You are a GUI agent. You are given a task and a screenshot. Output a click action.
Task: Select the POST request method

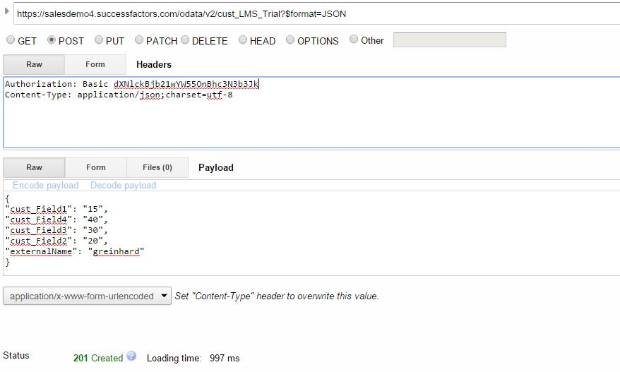tap(51, 40)
